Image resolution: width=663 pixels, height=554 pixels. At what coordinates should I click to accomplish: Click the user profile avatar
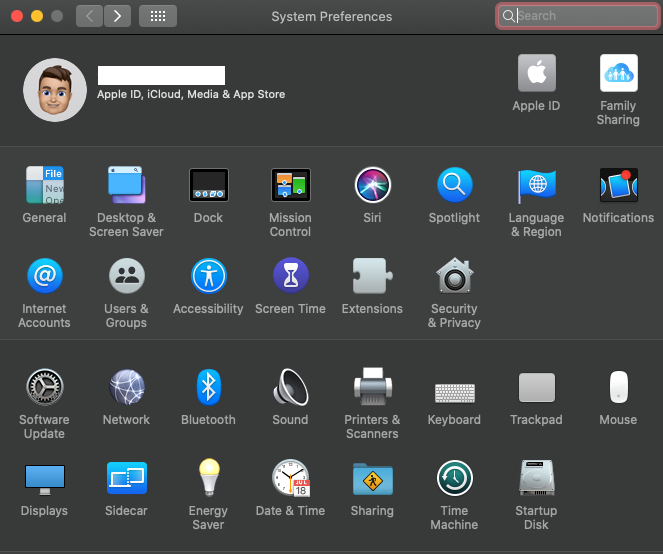pos(55,90)
